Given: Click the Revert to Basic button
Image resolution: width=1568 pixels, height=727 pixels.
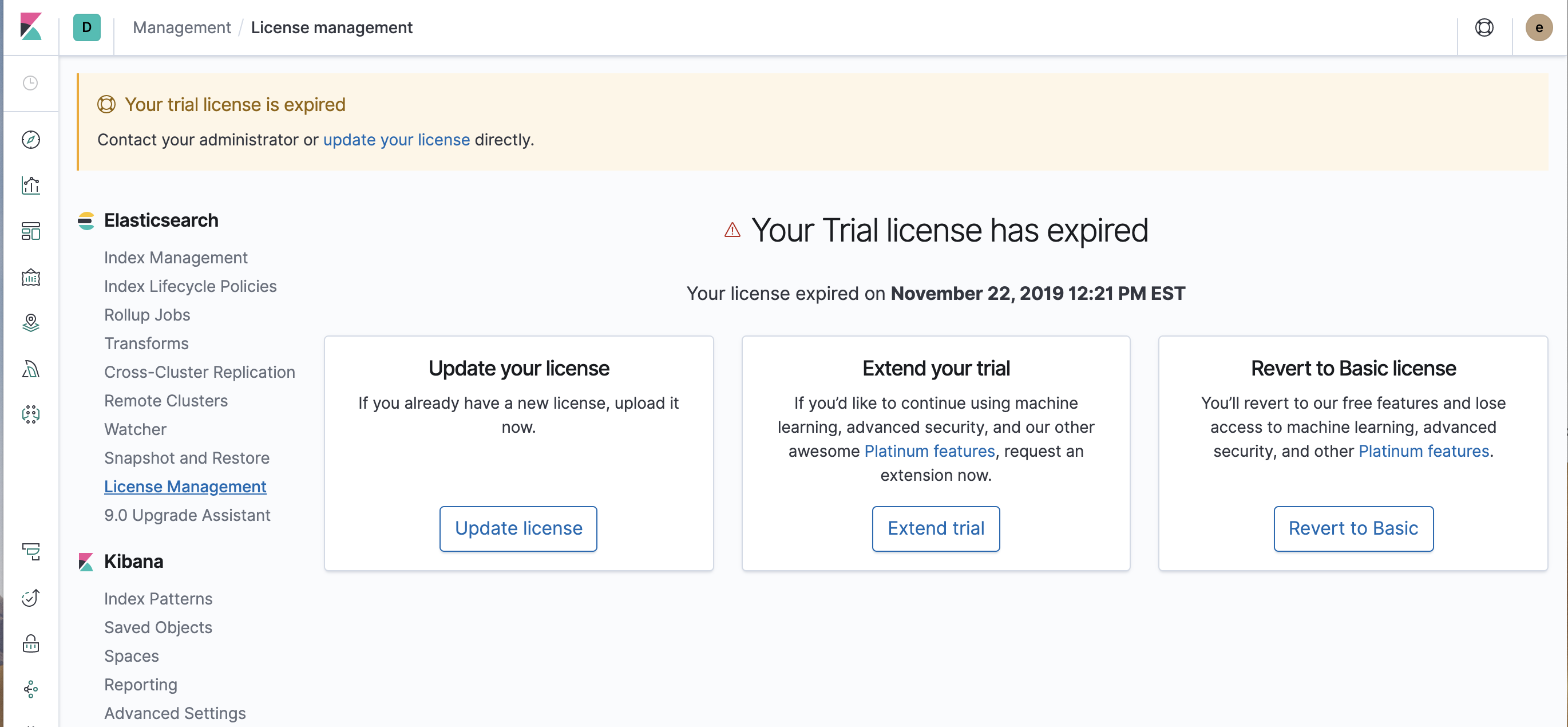Looking at the screenshot, I should pos(1353,528).
